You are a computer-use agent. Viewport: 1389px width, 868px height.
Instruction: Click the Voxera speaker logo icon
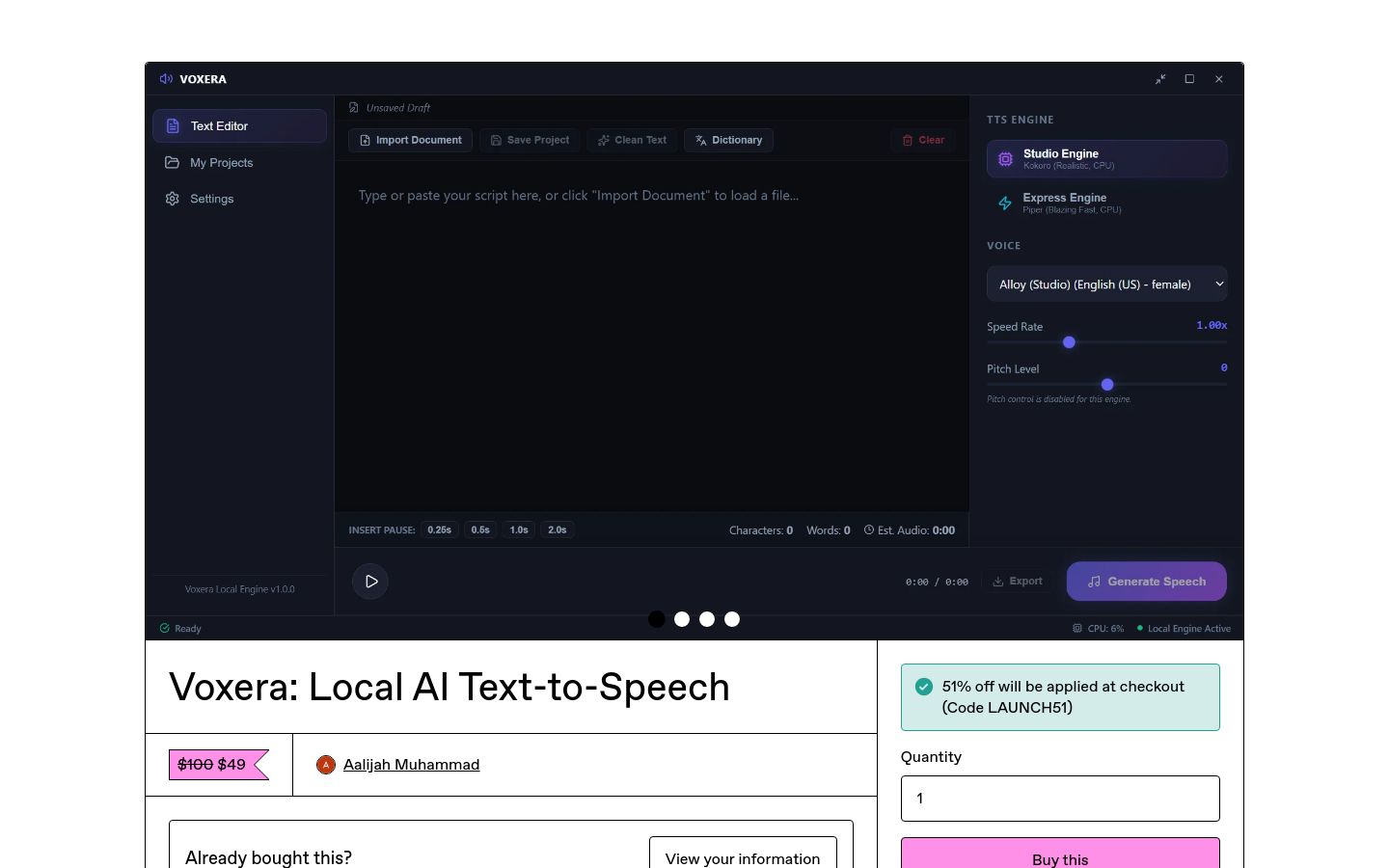pyautogui.click(x=166, y=79)
